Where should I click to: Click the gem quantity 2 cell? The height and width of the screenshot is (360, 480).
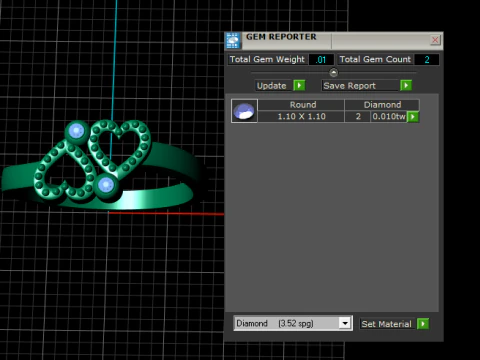pos(358,116)
